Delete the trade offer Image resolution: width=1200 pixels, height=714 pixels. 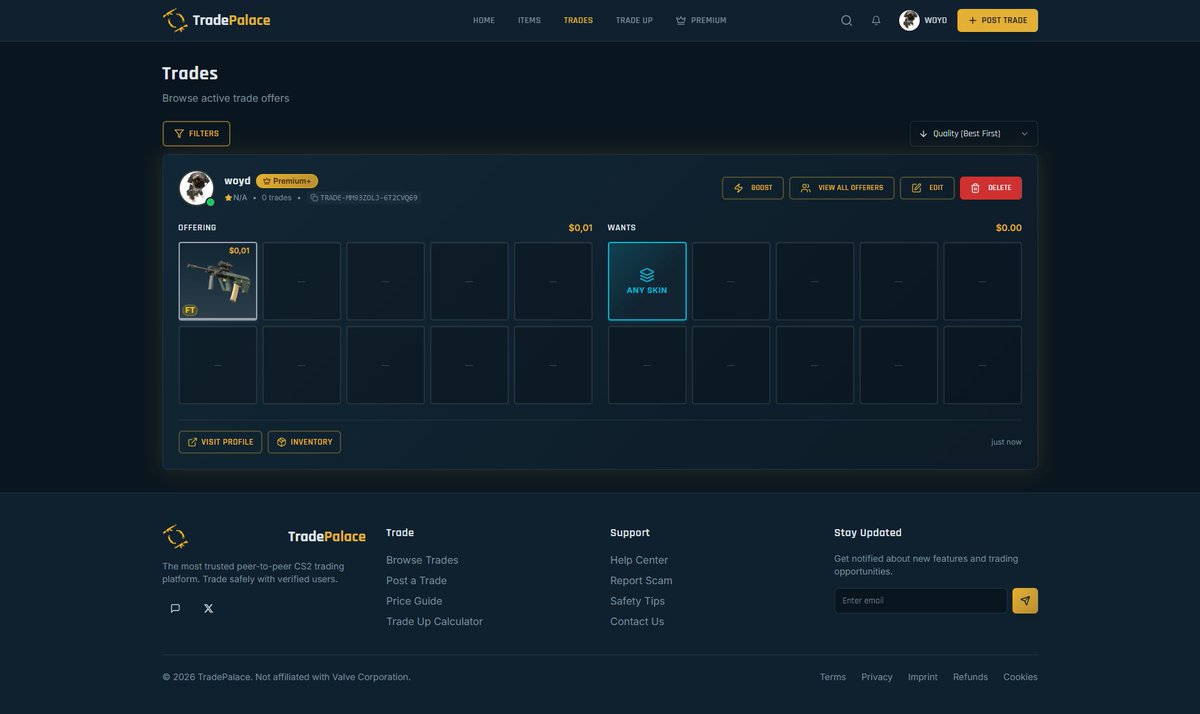coord(991,188)
